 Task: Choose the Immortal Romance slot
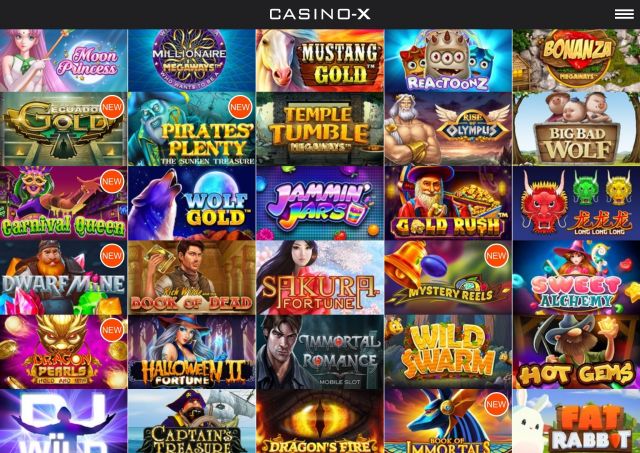[x=320, y=352]
